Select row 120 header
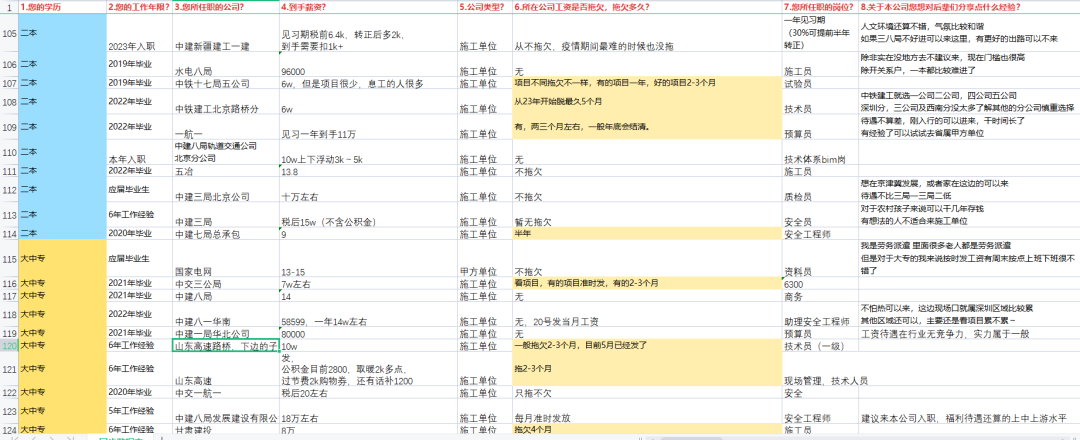This screenshot has height=440, width=1080. tap(9, 346)
